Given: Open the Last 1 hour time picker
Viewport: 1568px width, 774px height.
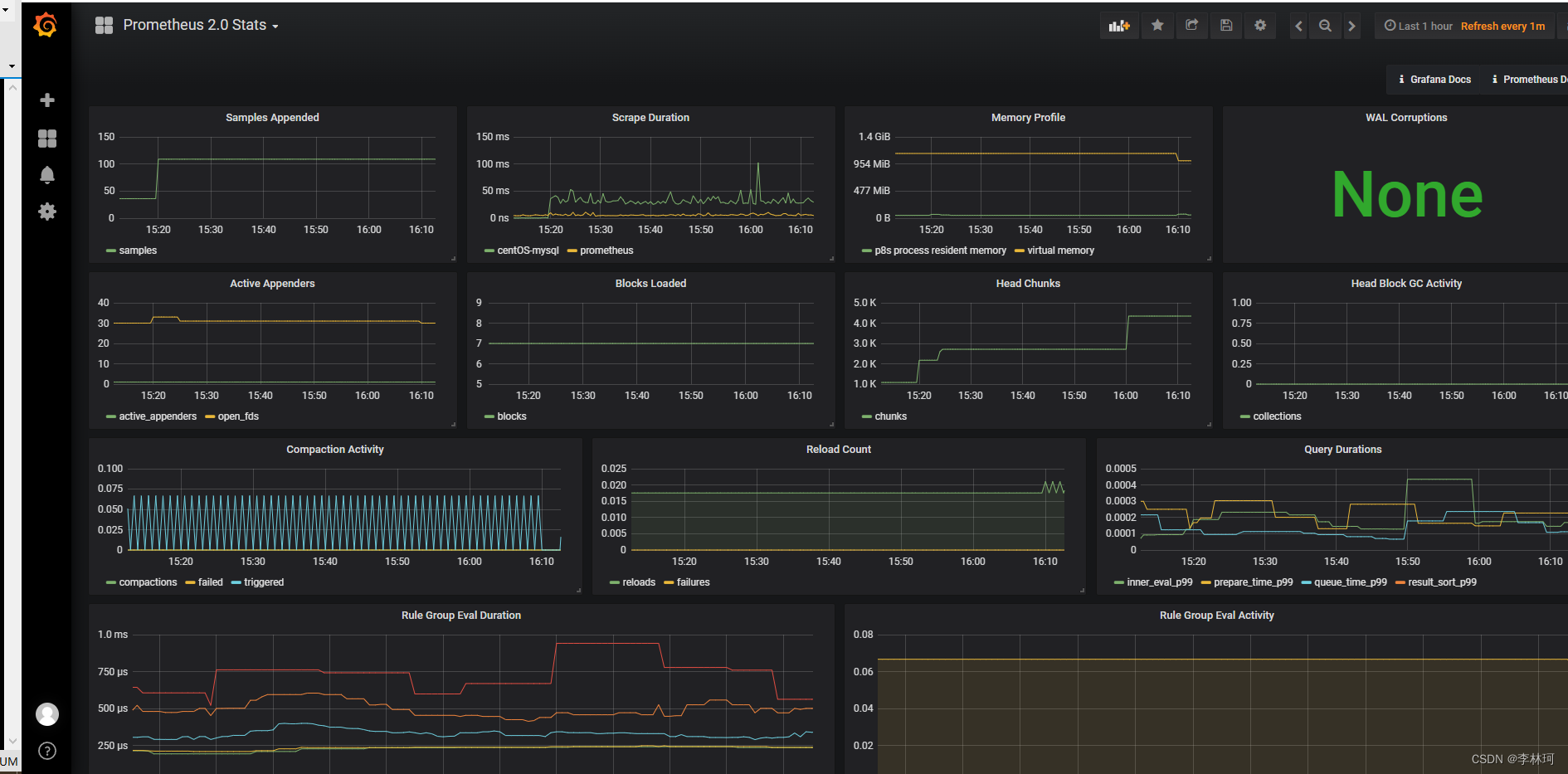Looking at the screenshot, I should point(1419,26).
